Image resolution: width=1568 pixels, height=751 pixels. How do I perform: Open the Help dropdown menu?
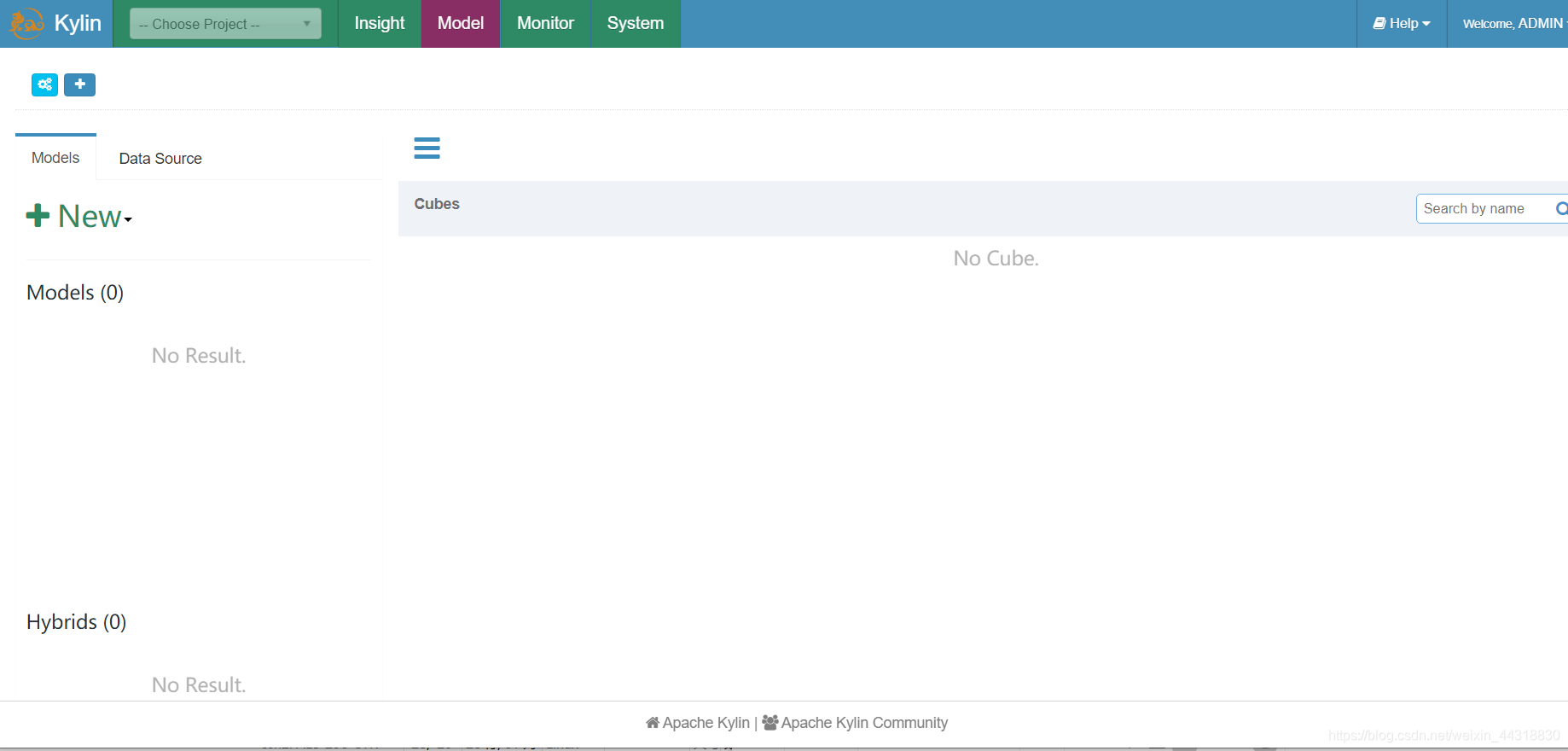click(1402, 24)
